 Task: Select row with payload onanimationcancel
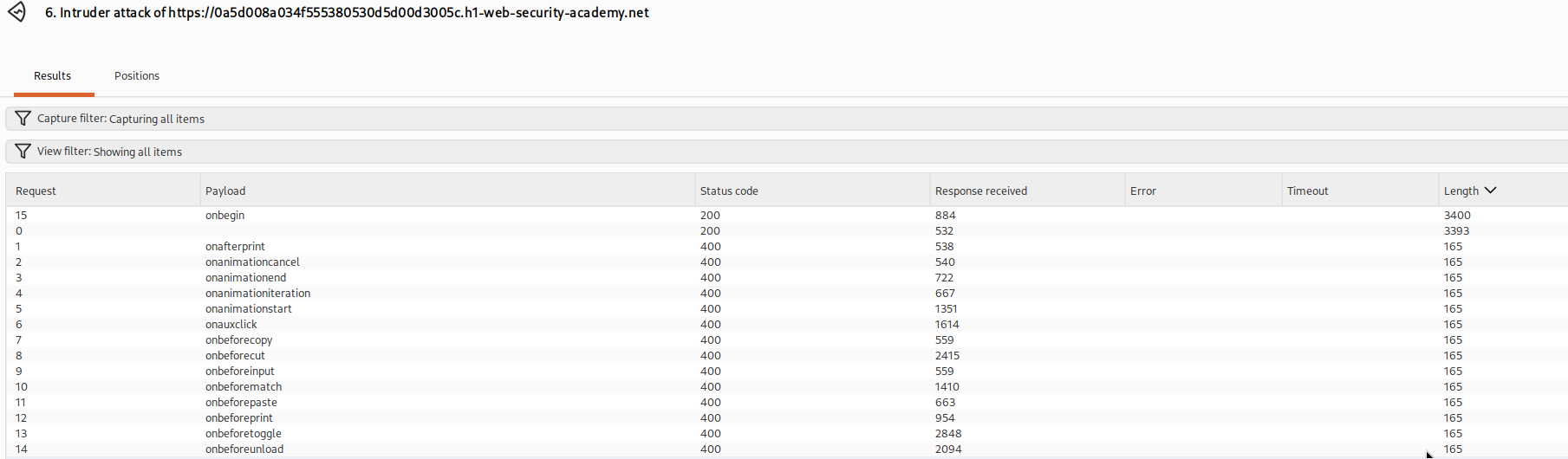pyautogui.click(x=787, y=262)
